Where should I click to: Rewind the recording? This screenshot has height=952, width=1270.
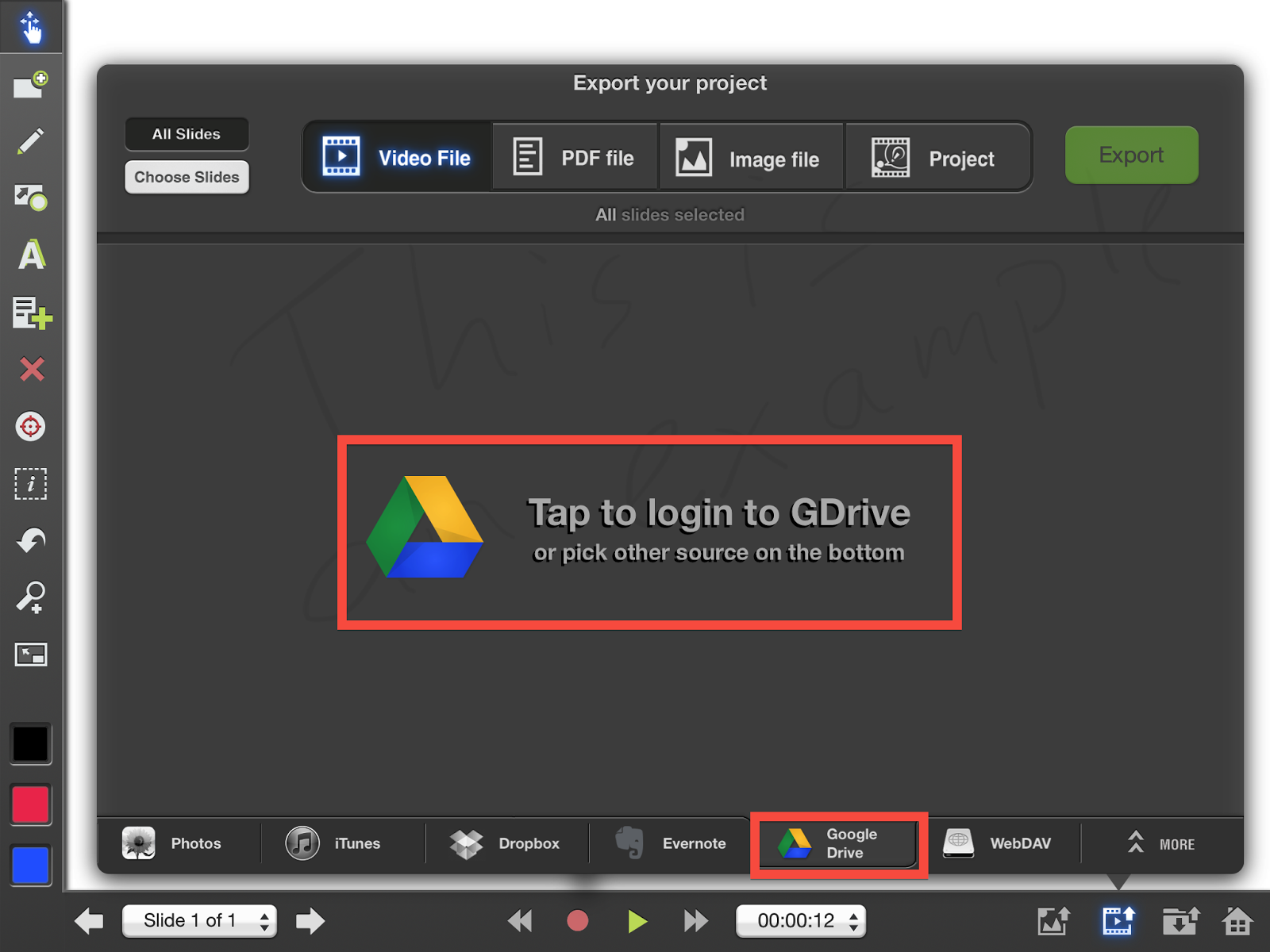point(520,921)
